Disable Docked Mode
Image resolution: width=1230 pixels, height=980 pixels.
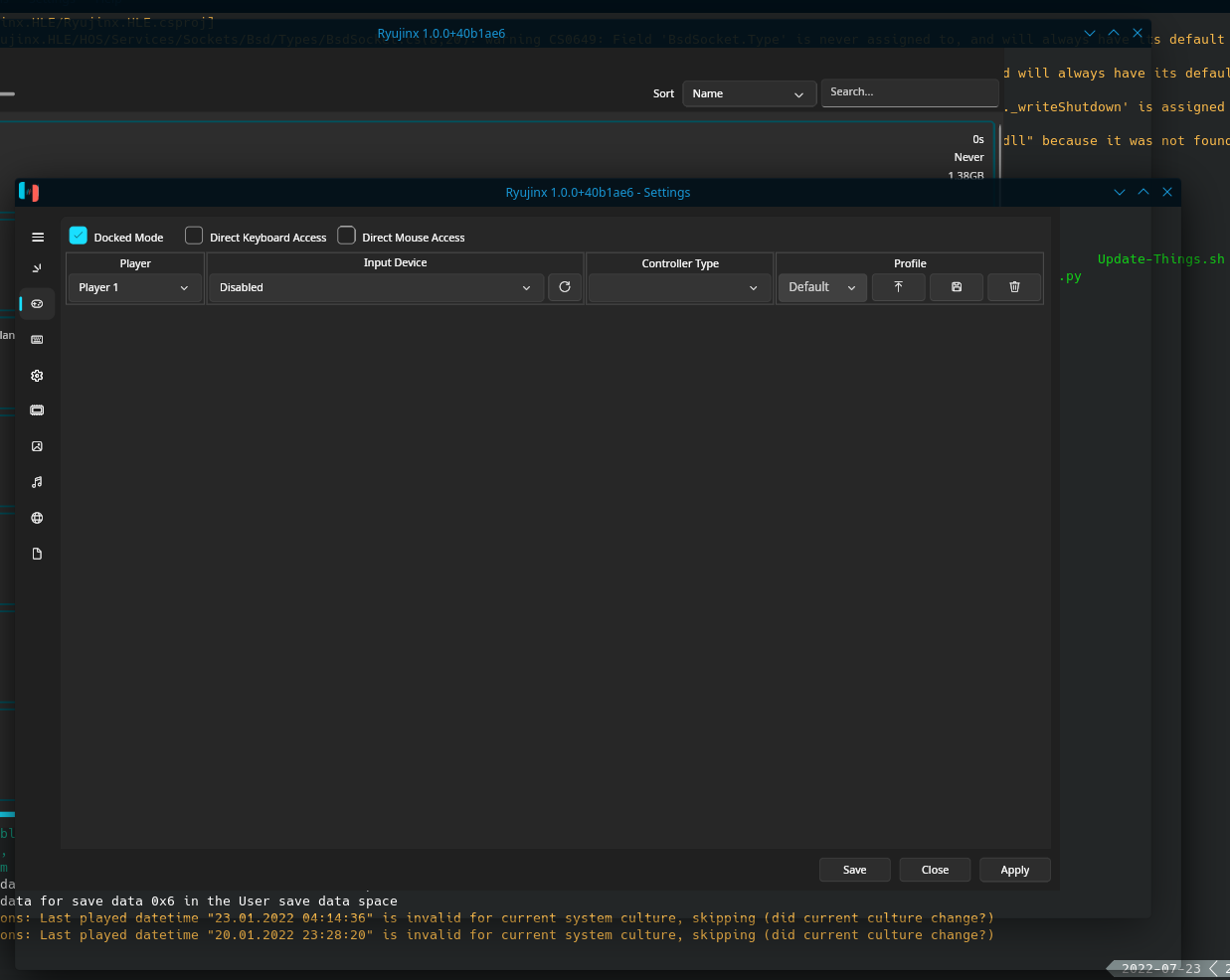point(79,236)
